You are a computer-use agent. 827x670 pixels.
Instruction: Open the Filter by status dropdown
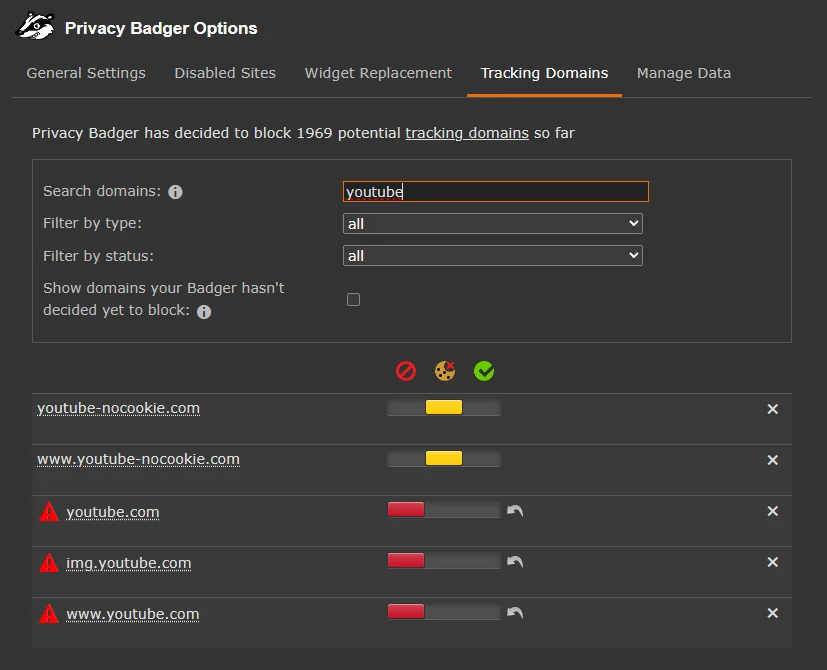click(493, 256)
